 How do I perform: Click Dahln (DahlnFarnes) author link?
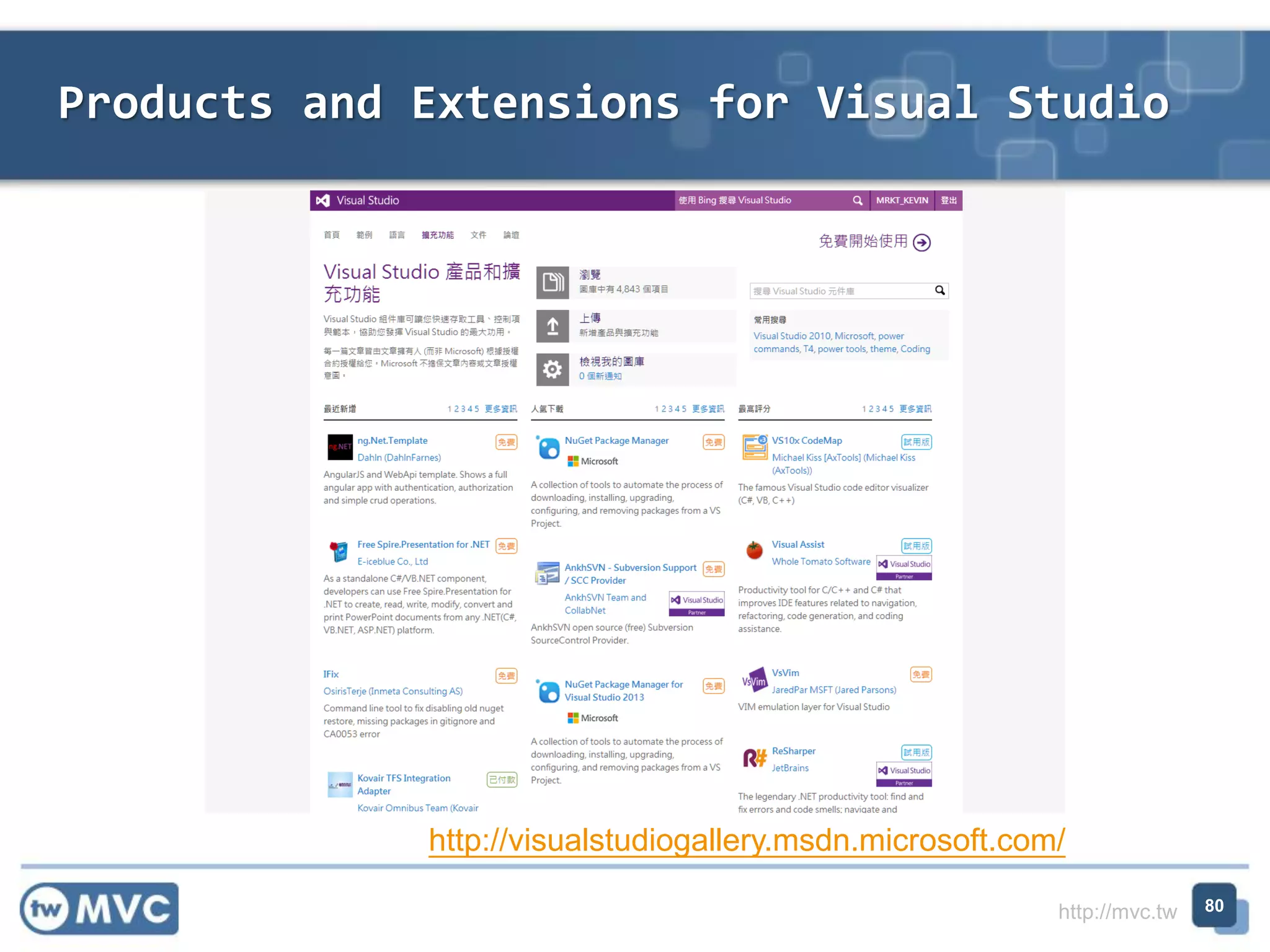[399, 457]
